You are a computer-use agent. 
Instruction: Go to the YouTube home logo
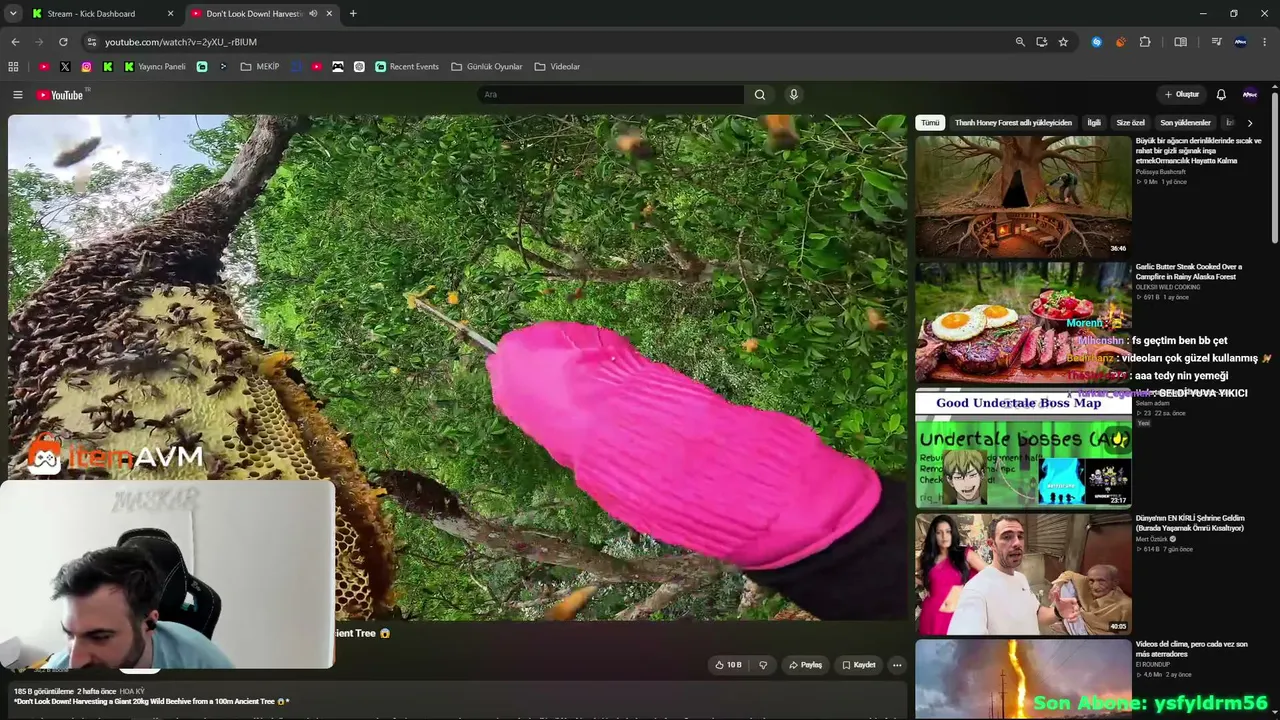[61, 95]
